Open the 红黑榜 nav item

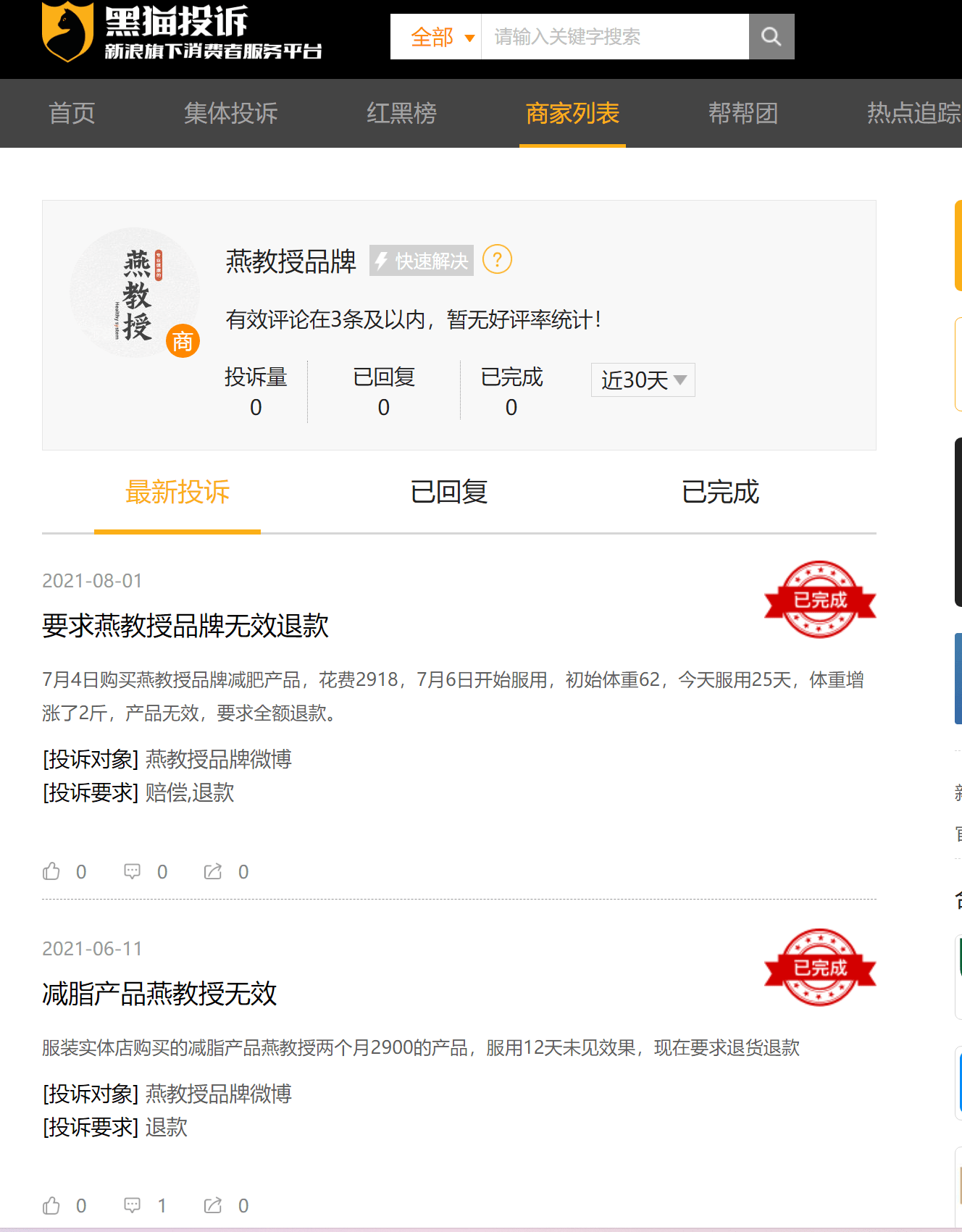click(x=401, y=113)
